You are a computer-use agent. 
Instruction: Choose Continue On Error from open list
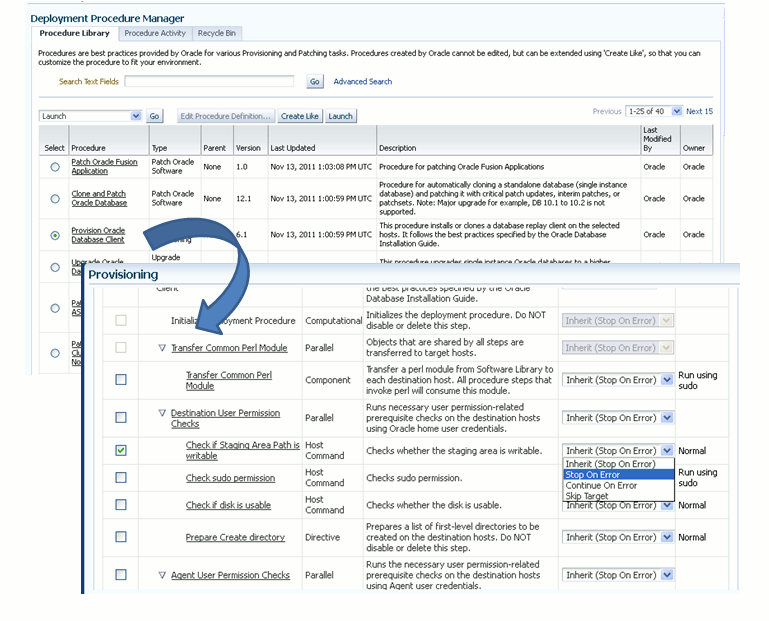[619, 486]
